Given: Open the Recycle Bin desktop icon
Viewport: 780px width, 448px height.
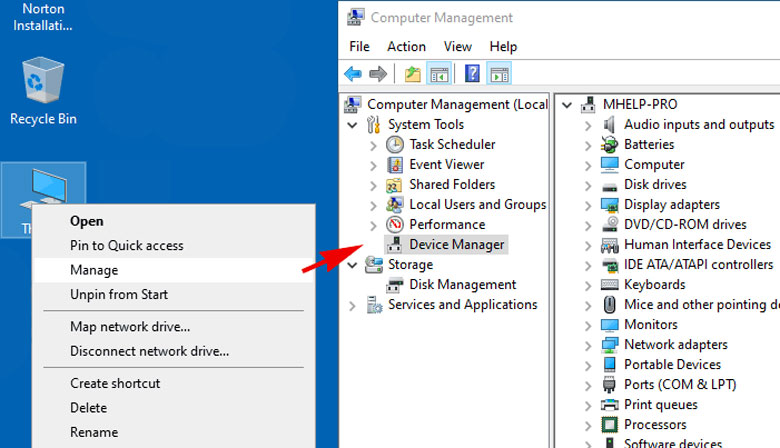Looking at the screenshot, I should (x=43, y=90).
